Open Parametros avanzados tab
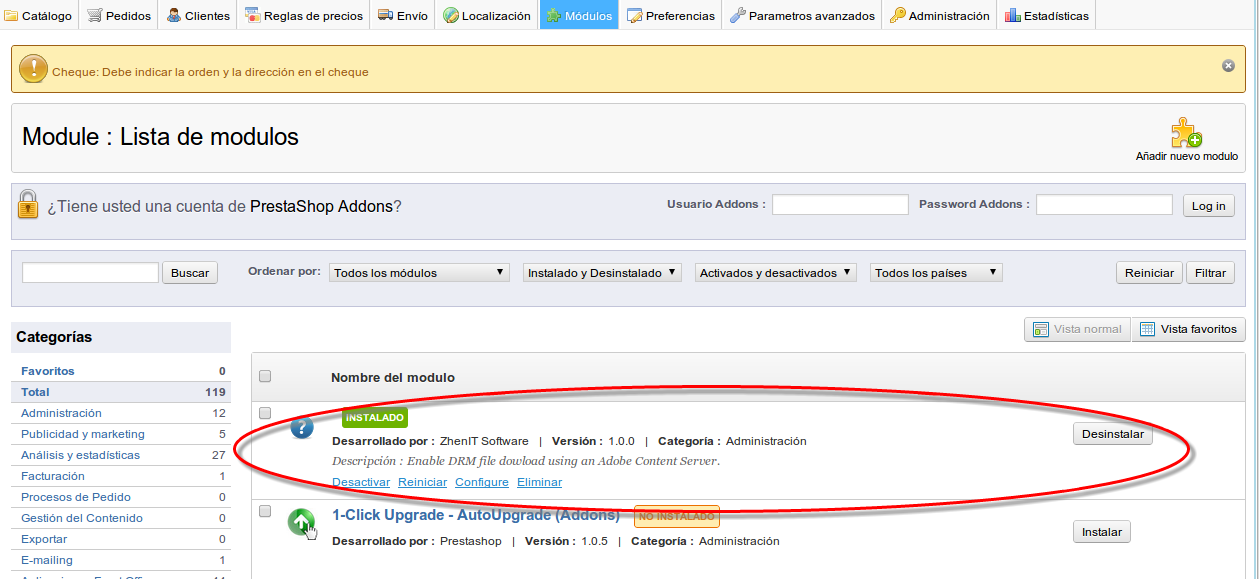Image resolution: width=1259 pixels, height=579 pixels. coord(803,15)
